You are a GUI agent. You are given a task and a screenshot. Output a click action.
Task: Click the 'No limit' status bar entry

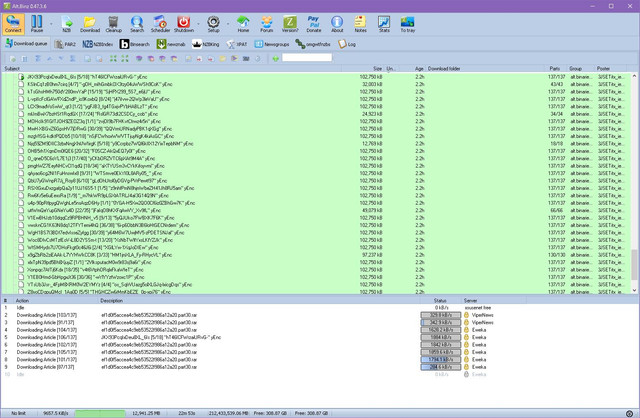coord(18,414)
